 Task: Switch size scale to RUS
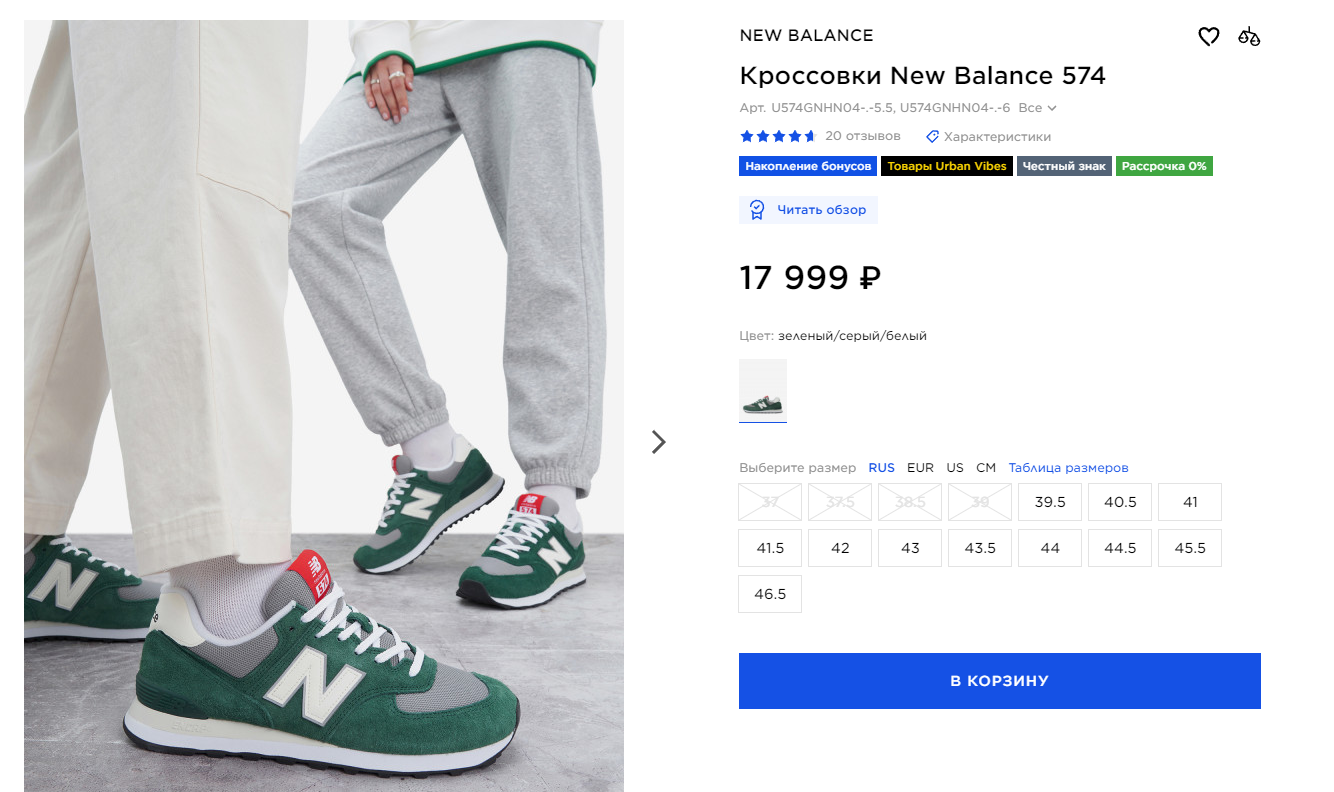pos(881,468)
